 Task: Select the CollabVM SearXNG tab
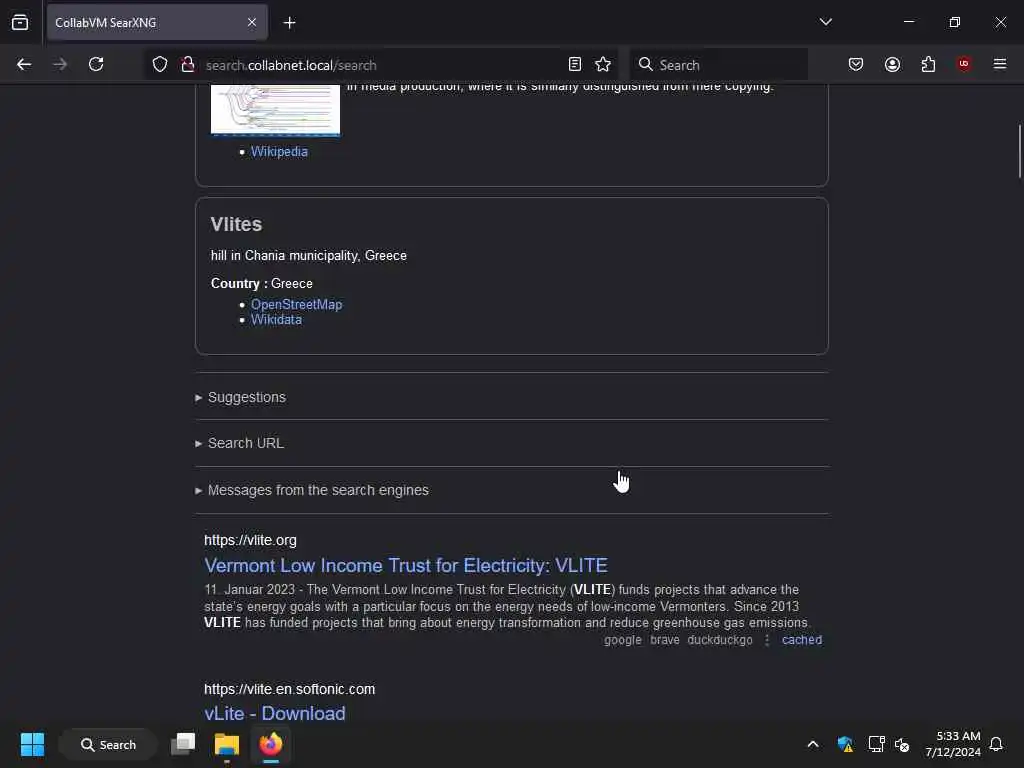pyautogui.click(x=157, y=23)
